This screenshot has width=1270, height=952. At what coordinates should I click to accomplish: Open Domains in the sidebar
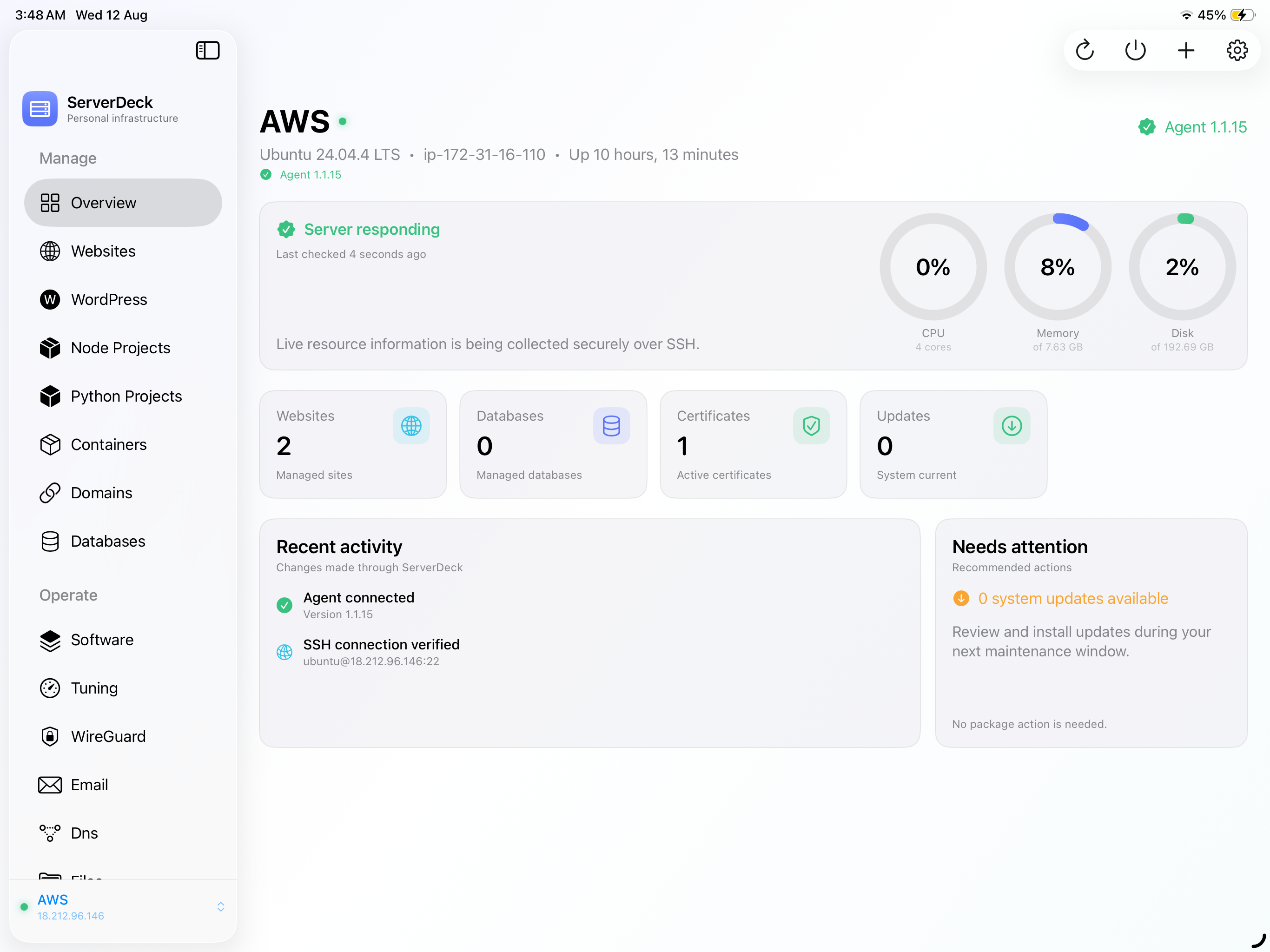point(123,493)
